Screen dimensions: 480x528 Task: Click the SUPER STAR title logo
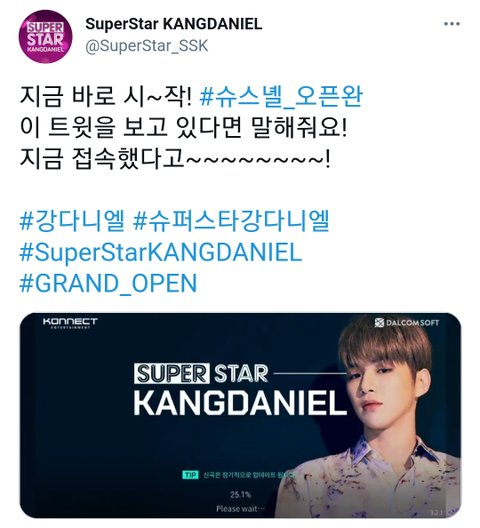[x=201, y=373]
